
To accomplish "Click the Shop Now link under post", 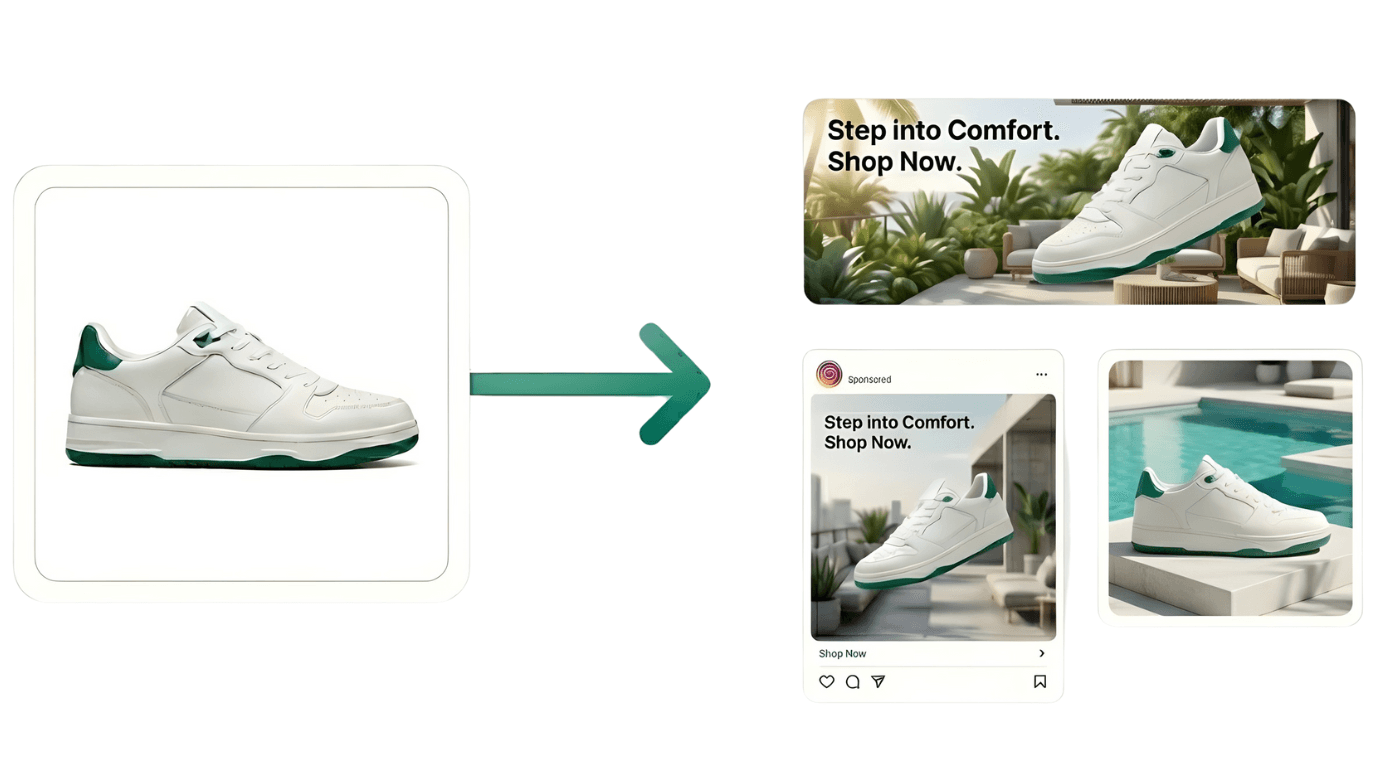I will (842, 654).
